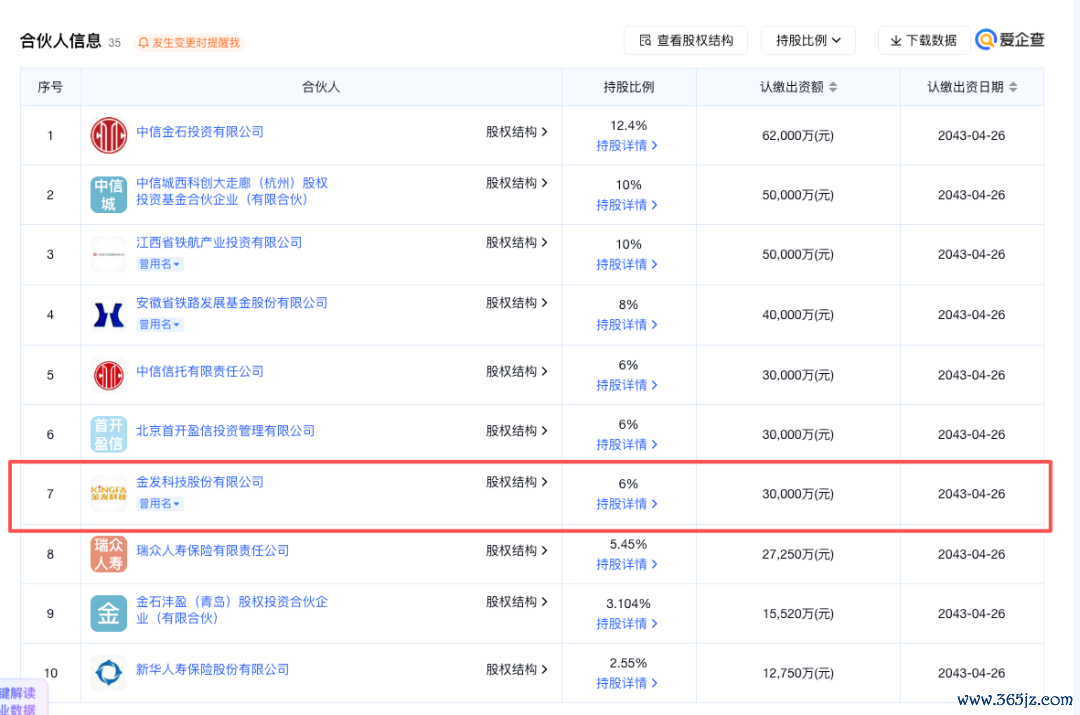Click the 40,000万(元) amount cell
1080x715 pixels.
(x=798, y=315)
